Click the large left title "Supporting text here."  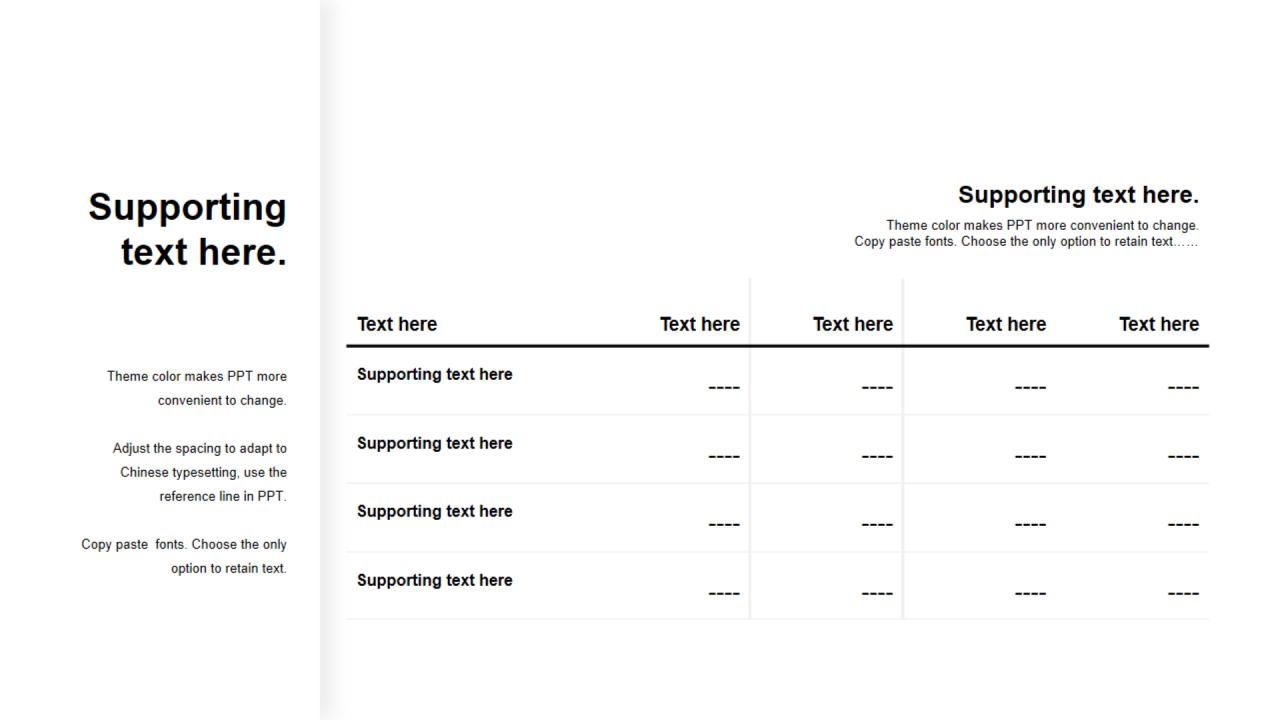[188, 229]
